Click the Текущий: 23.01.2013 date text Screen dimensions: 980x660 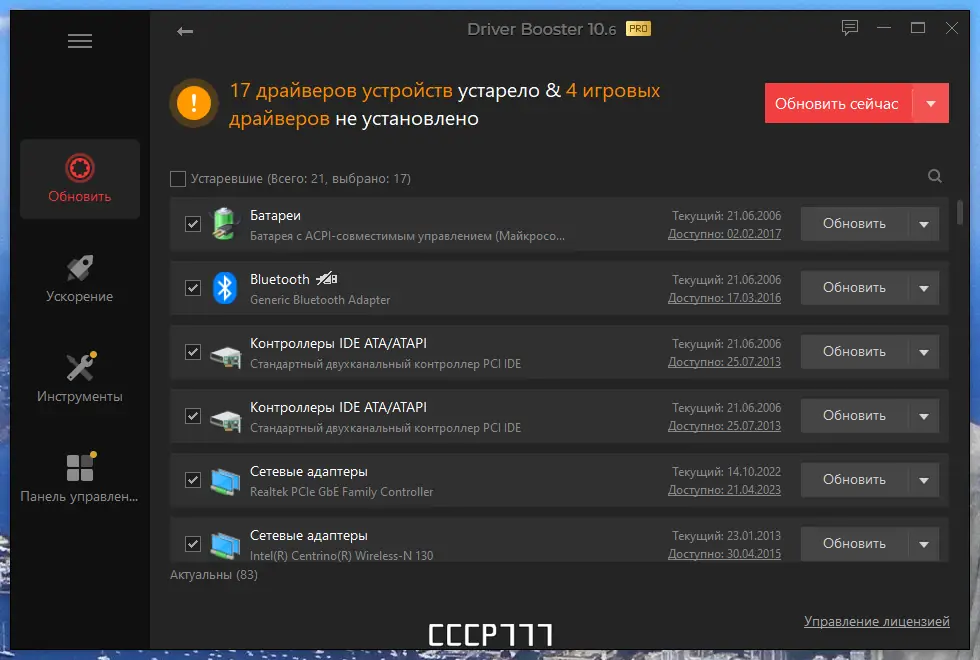(x=726, y=536)
